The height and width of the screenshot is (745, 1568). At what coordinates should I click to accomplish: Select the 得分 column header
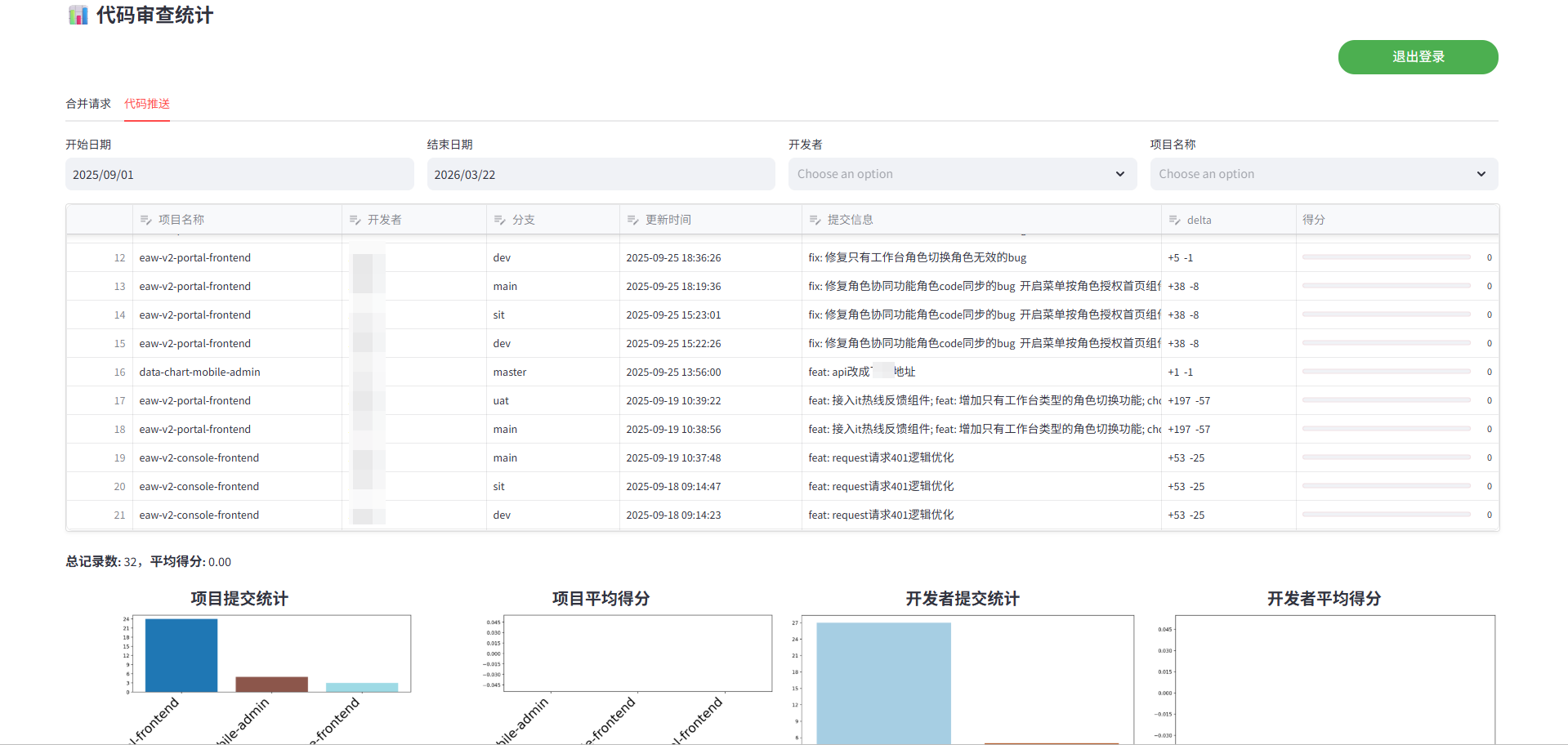(x=1314, y=220)
